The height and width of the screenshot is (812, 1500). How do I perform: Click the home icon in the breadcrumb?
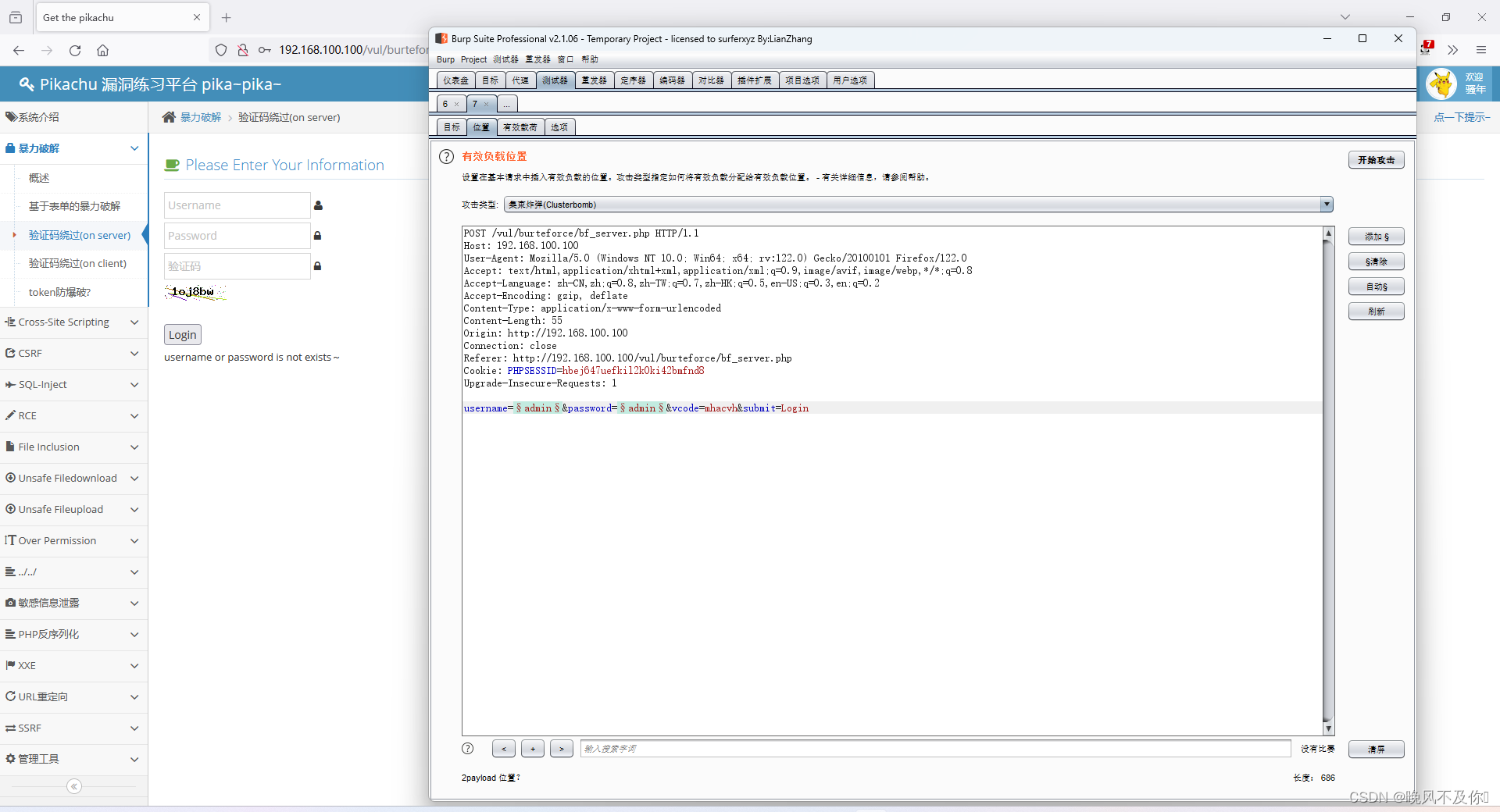pos(169,117)
